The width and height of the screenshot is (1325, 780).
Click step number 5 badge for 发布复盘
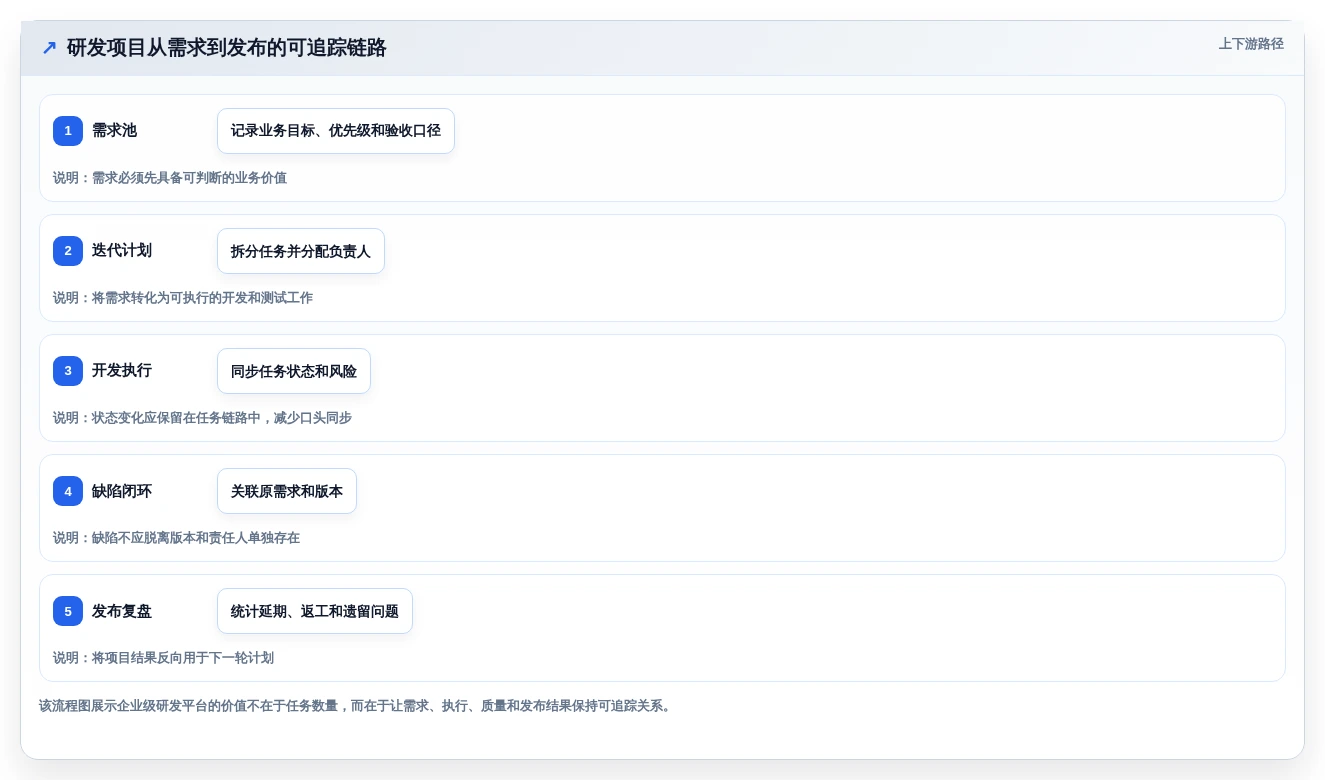click(68, 611)
